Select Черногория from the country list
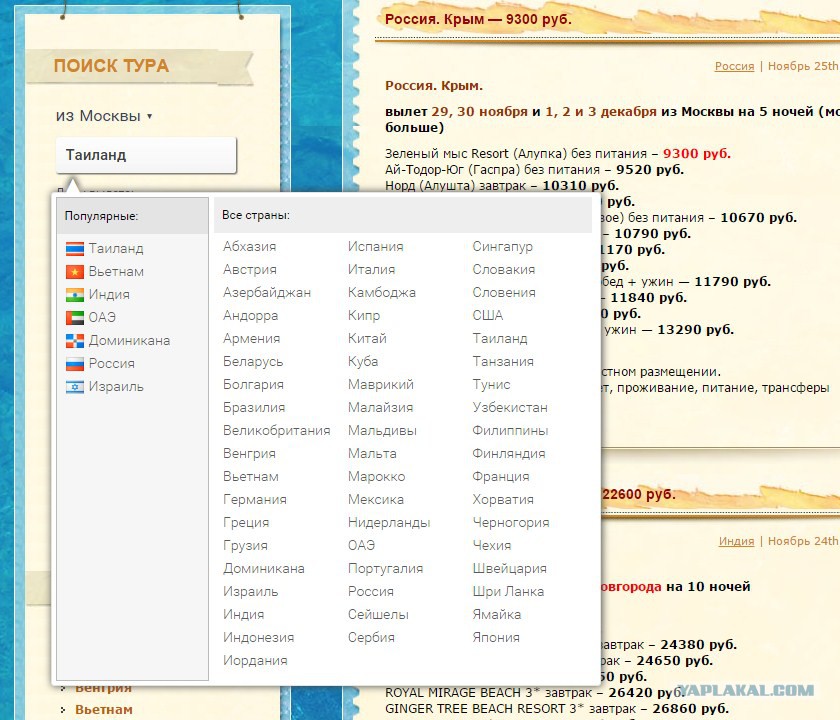This screenshot has height=720, width=840. pos(511,522)
